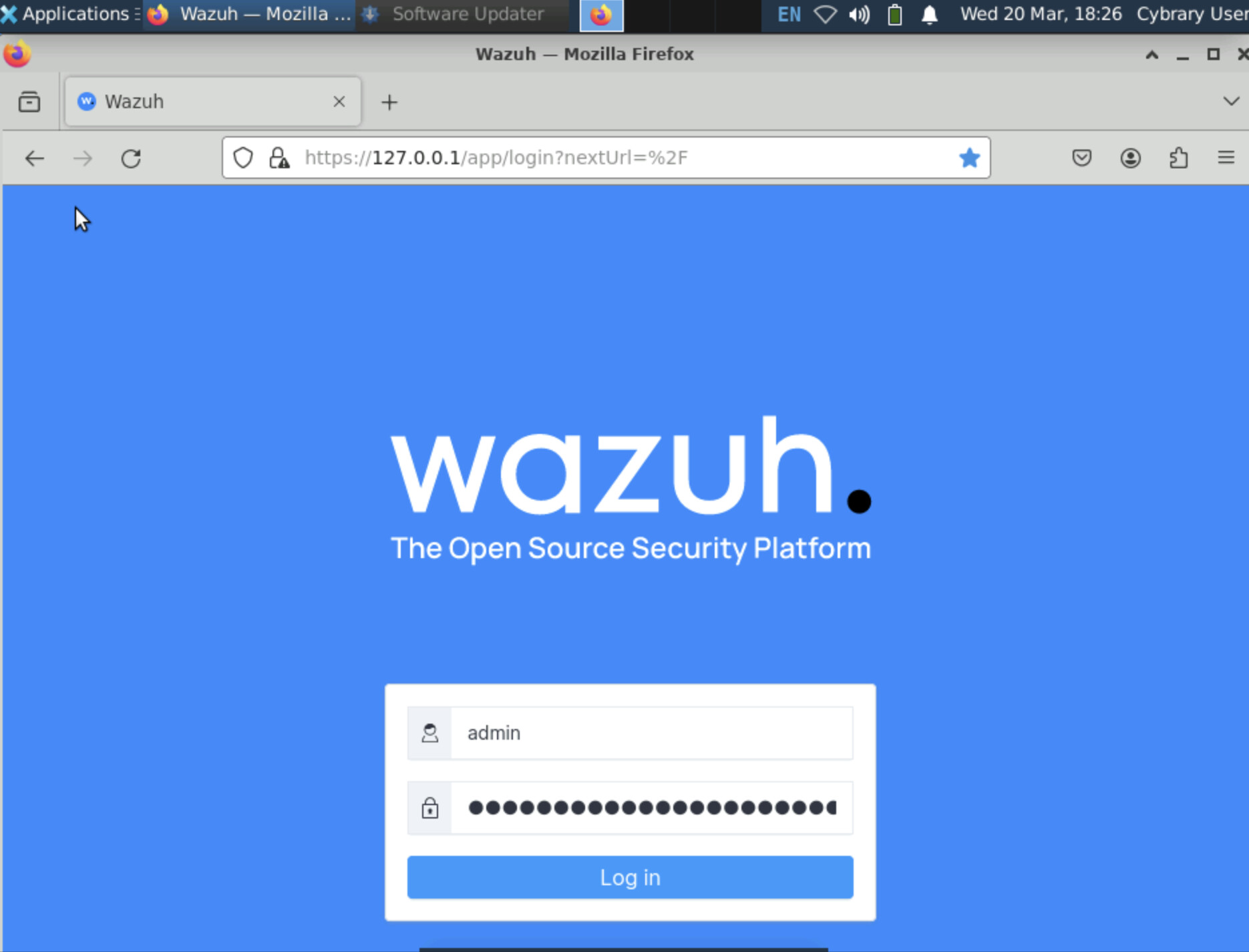The height and width of the screenshot is (952, 1249).
Task: Open the Firefox account icon
Action: coord(1130,158)
